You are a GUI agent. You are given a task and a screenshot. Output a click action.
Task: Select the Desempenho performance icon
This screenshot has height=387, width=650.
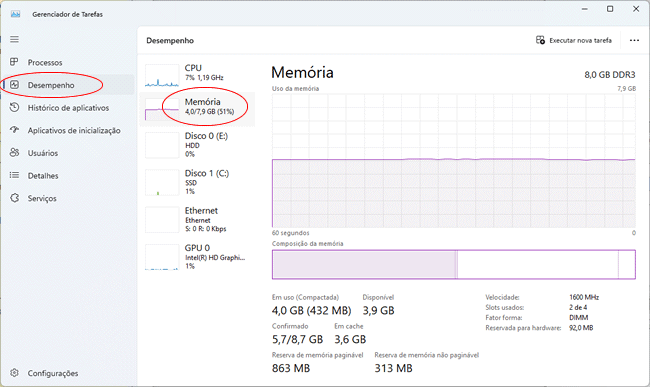coord(15,85)
